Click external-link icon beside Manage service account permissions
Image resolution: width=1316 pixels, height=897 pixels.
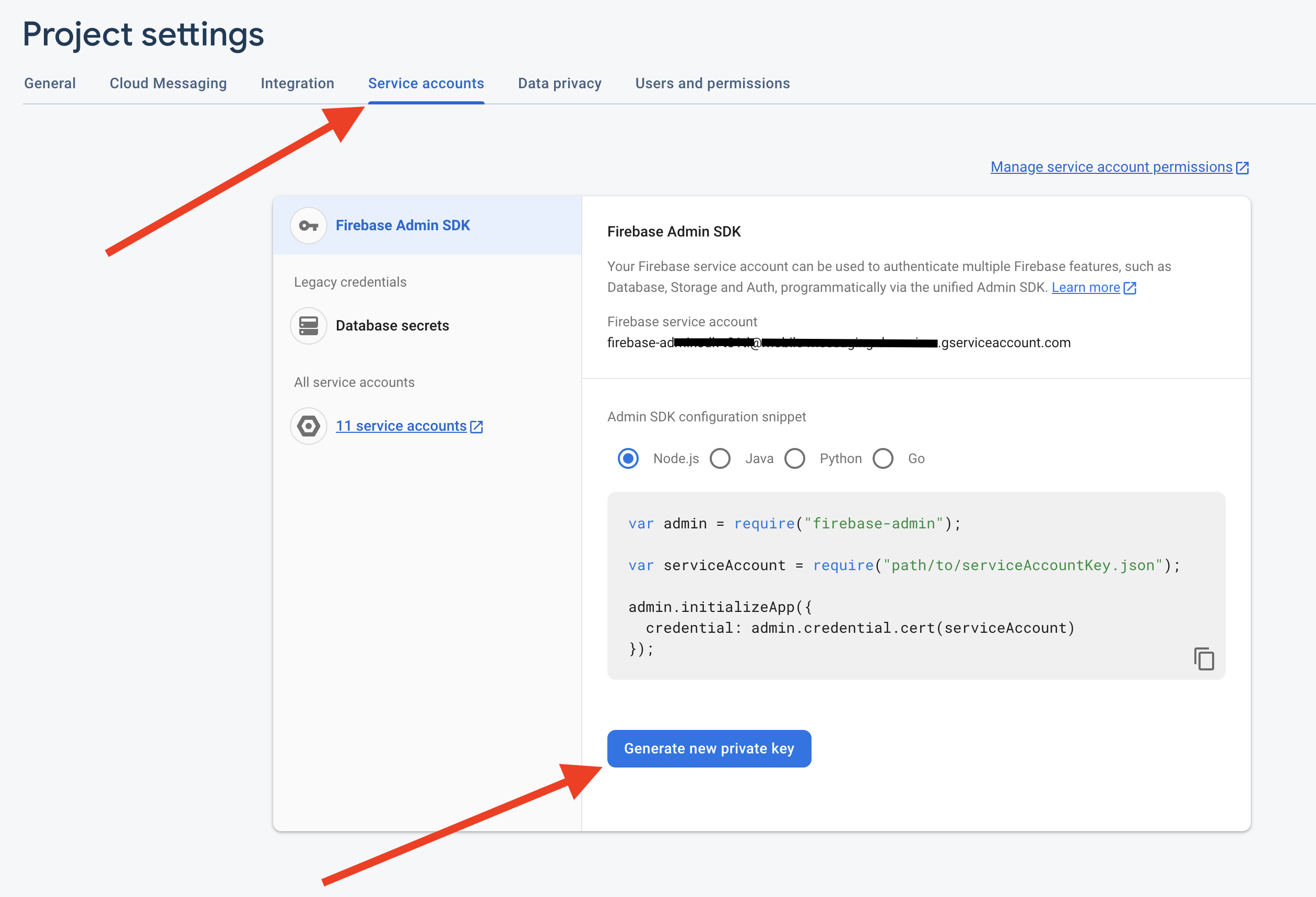tap(1242, 168)
